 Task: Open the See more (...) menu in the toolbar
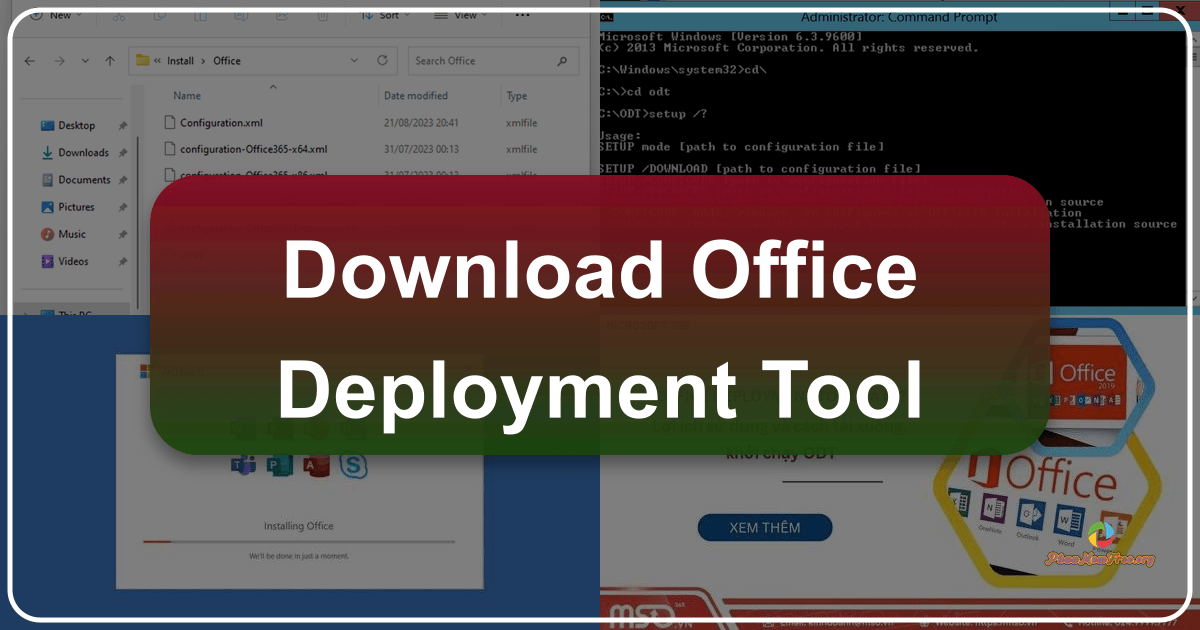(522, 15)
